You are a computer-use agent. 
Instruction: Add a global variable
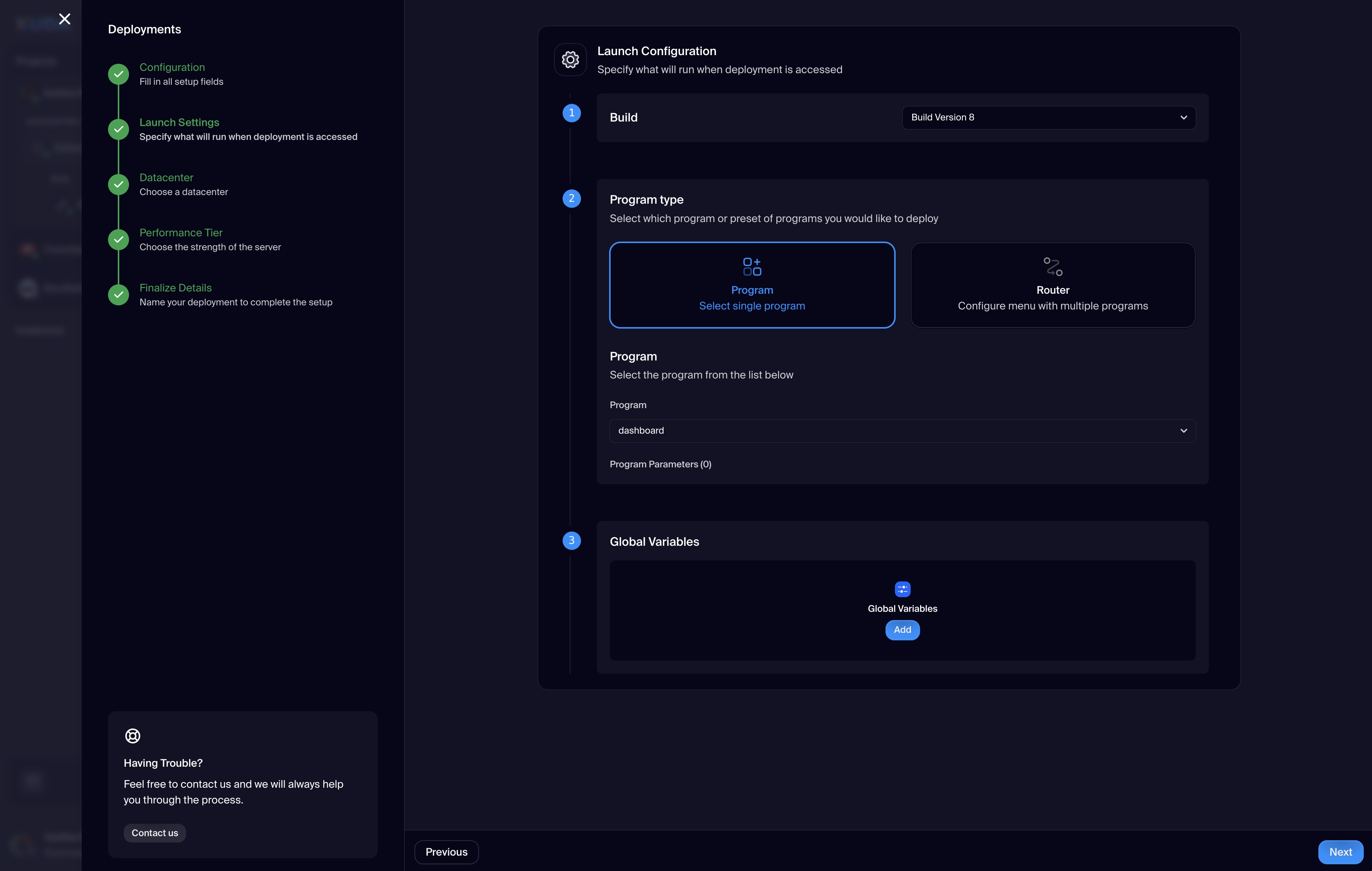[902, 630]
